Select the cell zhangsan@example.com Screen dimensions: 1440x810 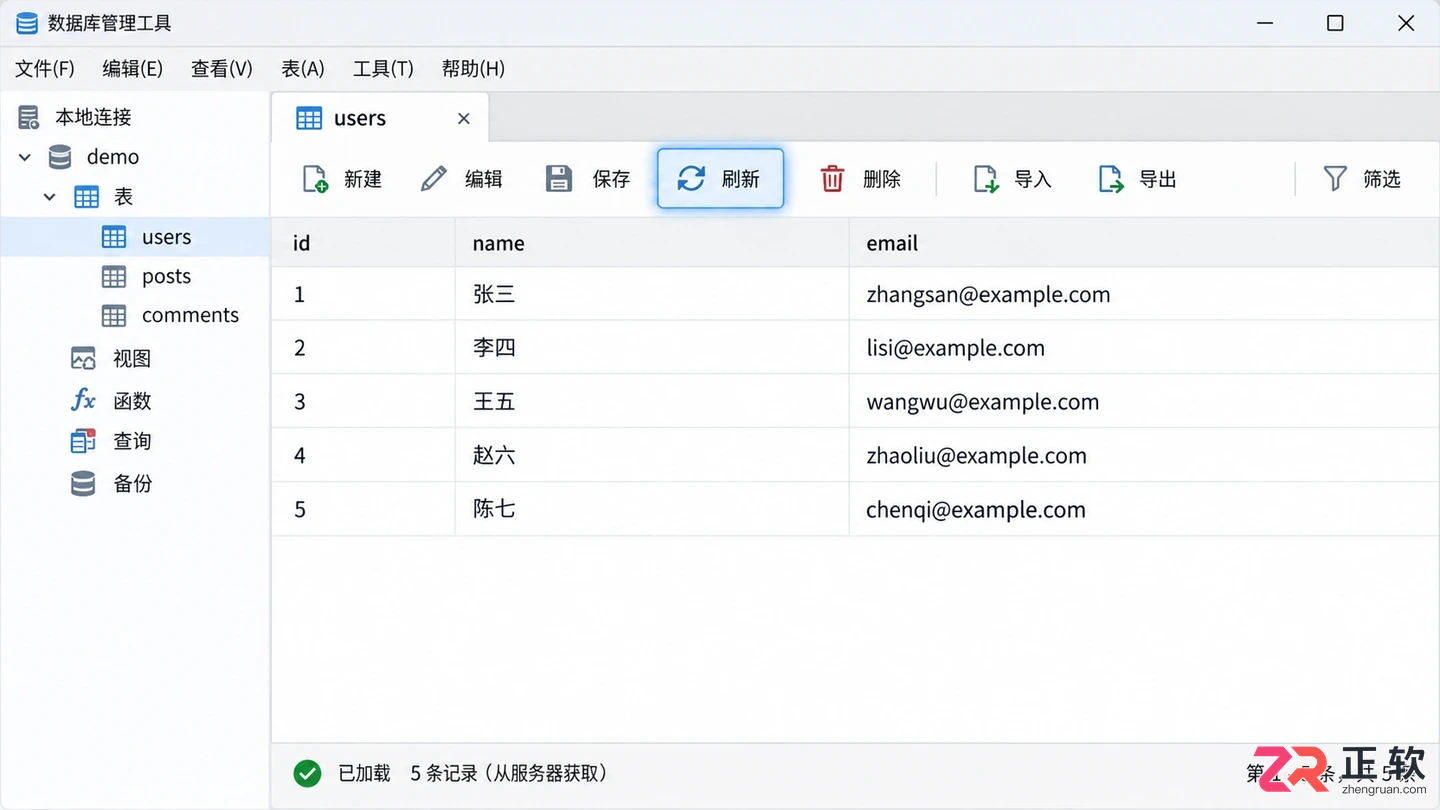click(1144, 294)
